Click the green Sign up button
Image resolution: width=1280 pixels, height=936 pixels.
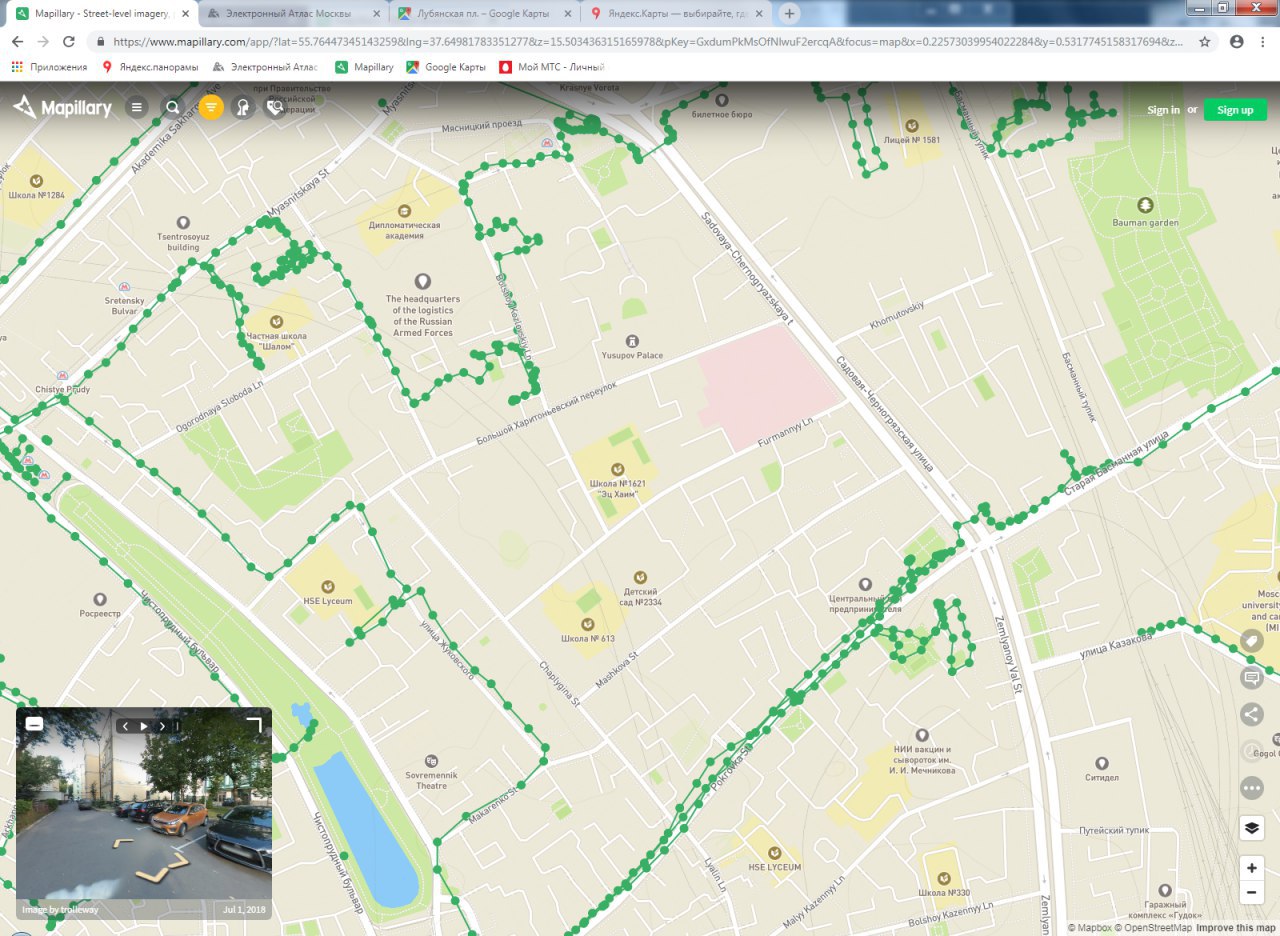(1235, 110)
